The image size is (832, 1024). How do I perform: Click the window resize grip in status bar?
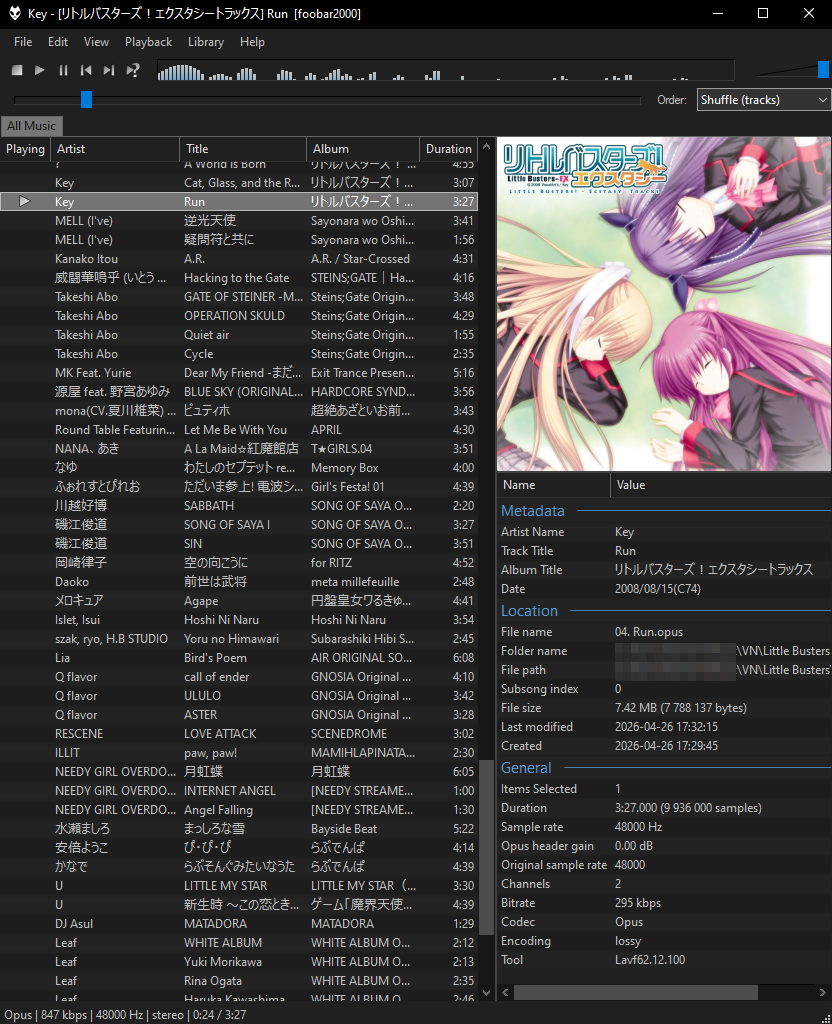tap(825, 1017)
